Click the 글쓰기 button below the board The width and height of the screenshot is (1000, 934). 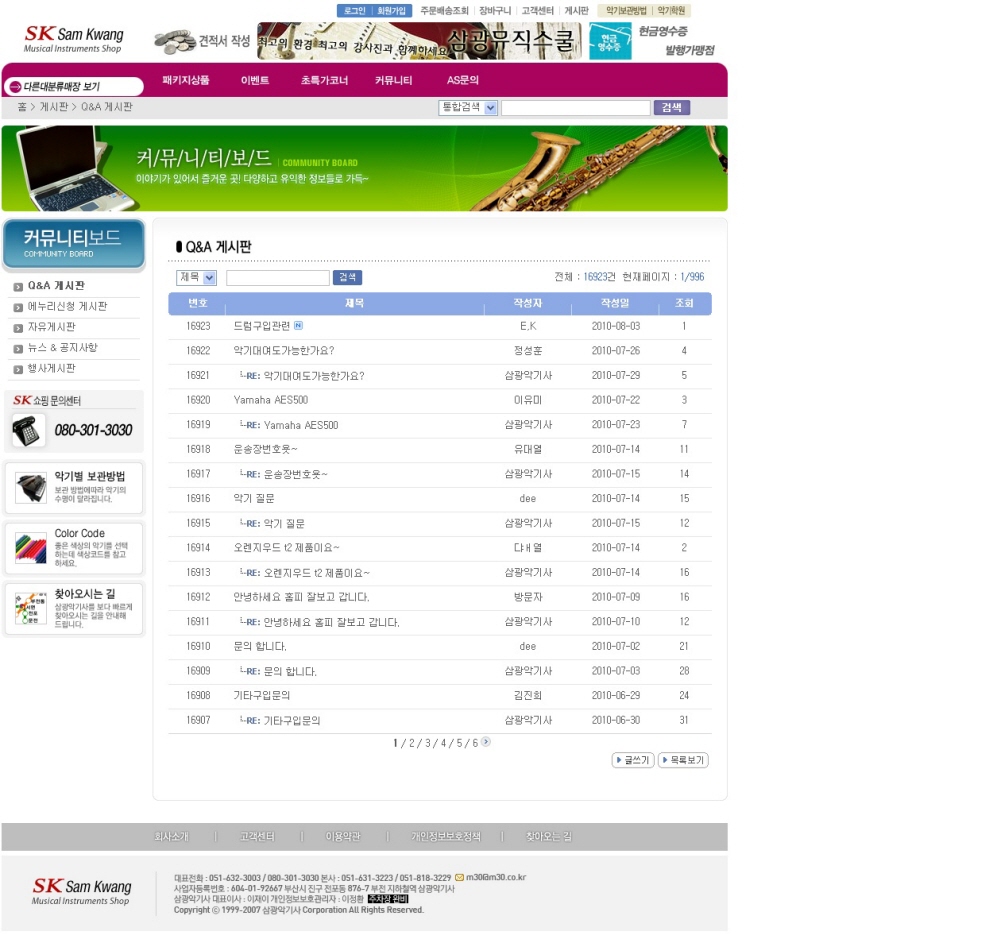[x=632, y=760]
